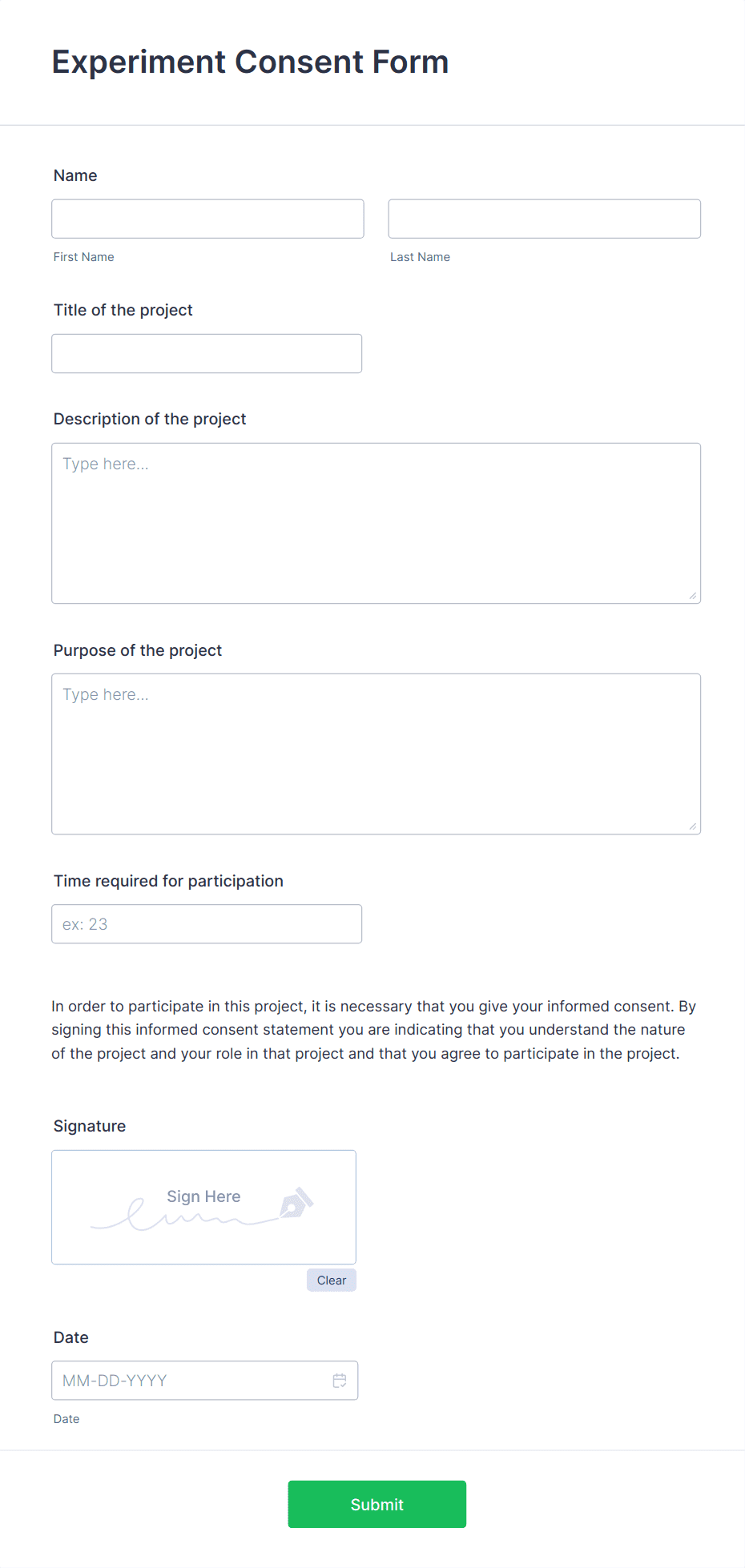Click the Signature label above the pad
Viewport: 745px width, 1568px height.
pyautogui.click(x=89, y=1126)
